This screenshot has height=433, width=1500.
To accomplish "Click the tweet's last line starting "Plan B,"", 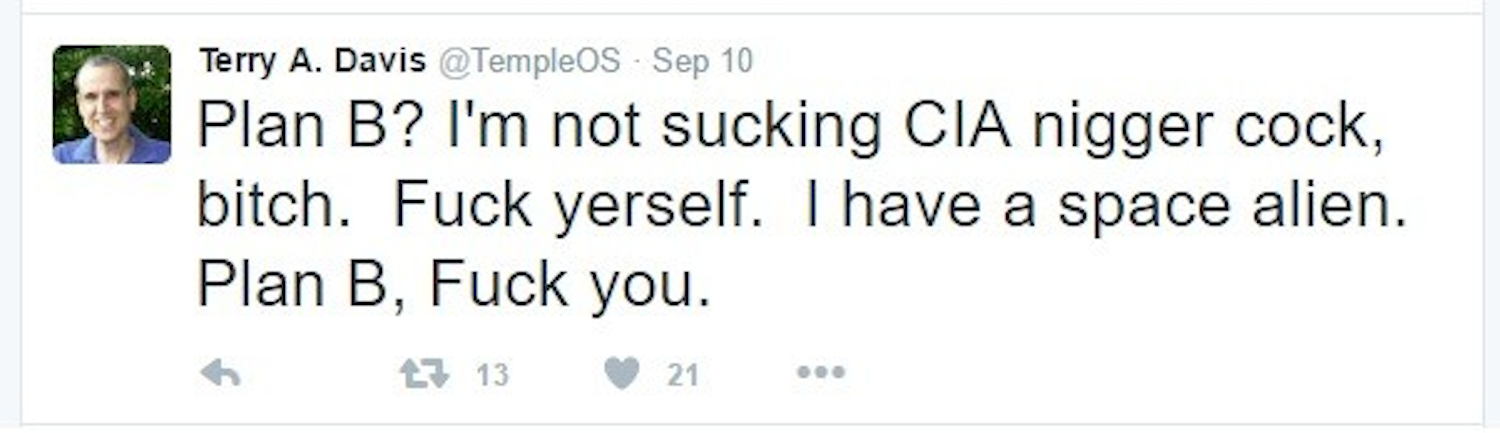I will pos(453,285).
